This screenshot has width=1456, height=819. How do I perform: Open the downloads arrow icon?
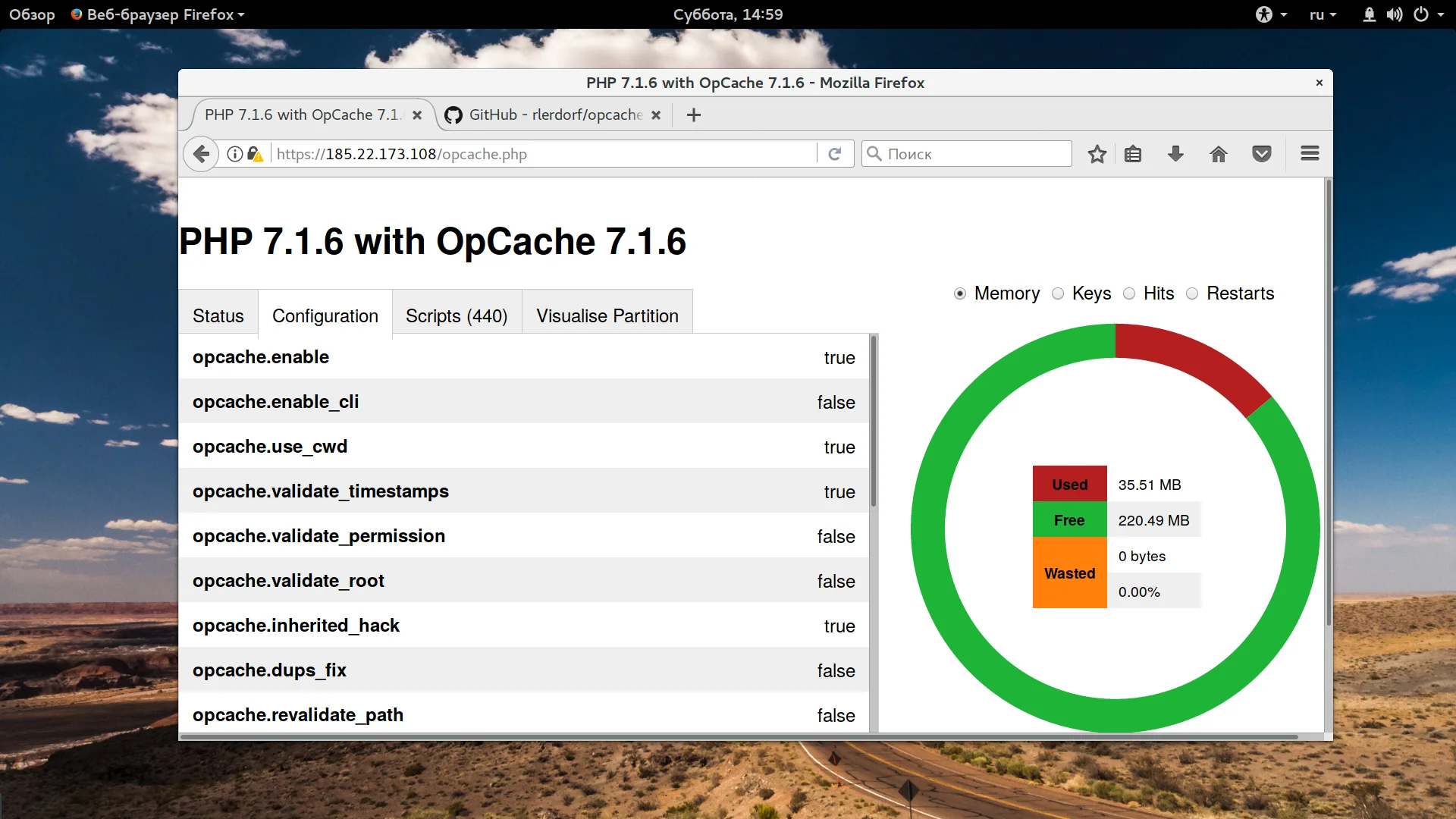click(x=1175, y=154)
